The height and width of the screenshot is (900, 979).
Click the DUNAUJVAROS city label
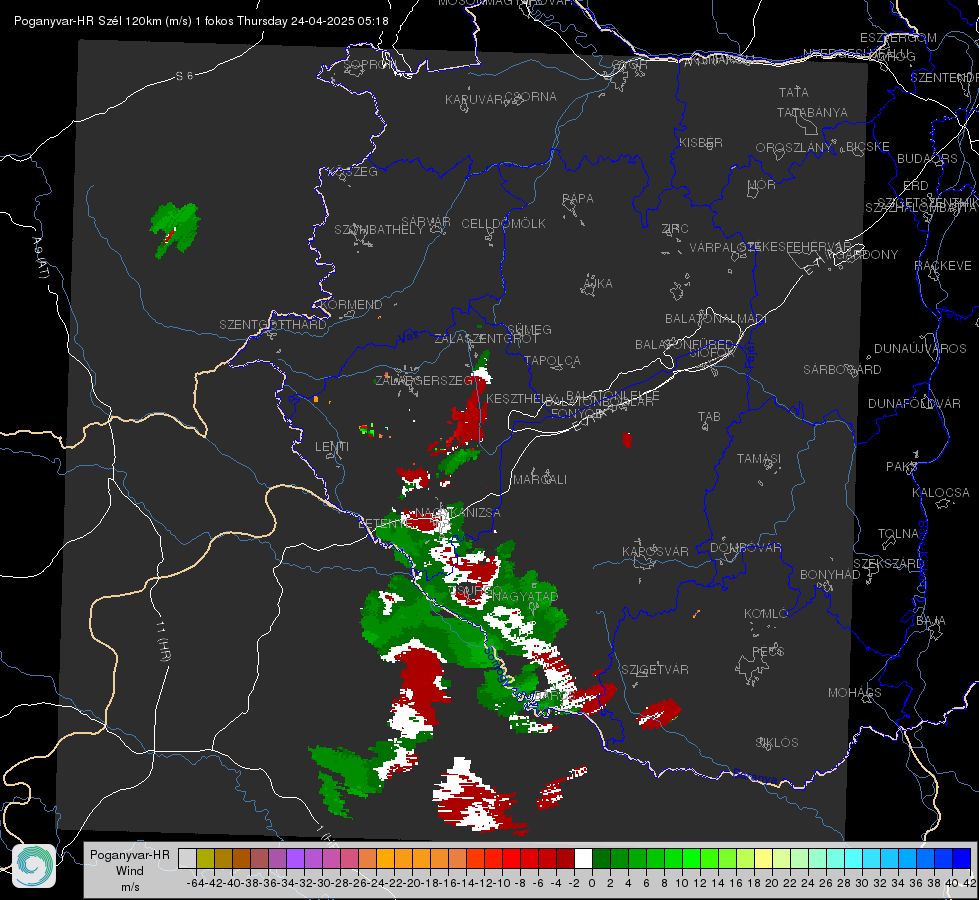(920, 349)
